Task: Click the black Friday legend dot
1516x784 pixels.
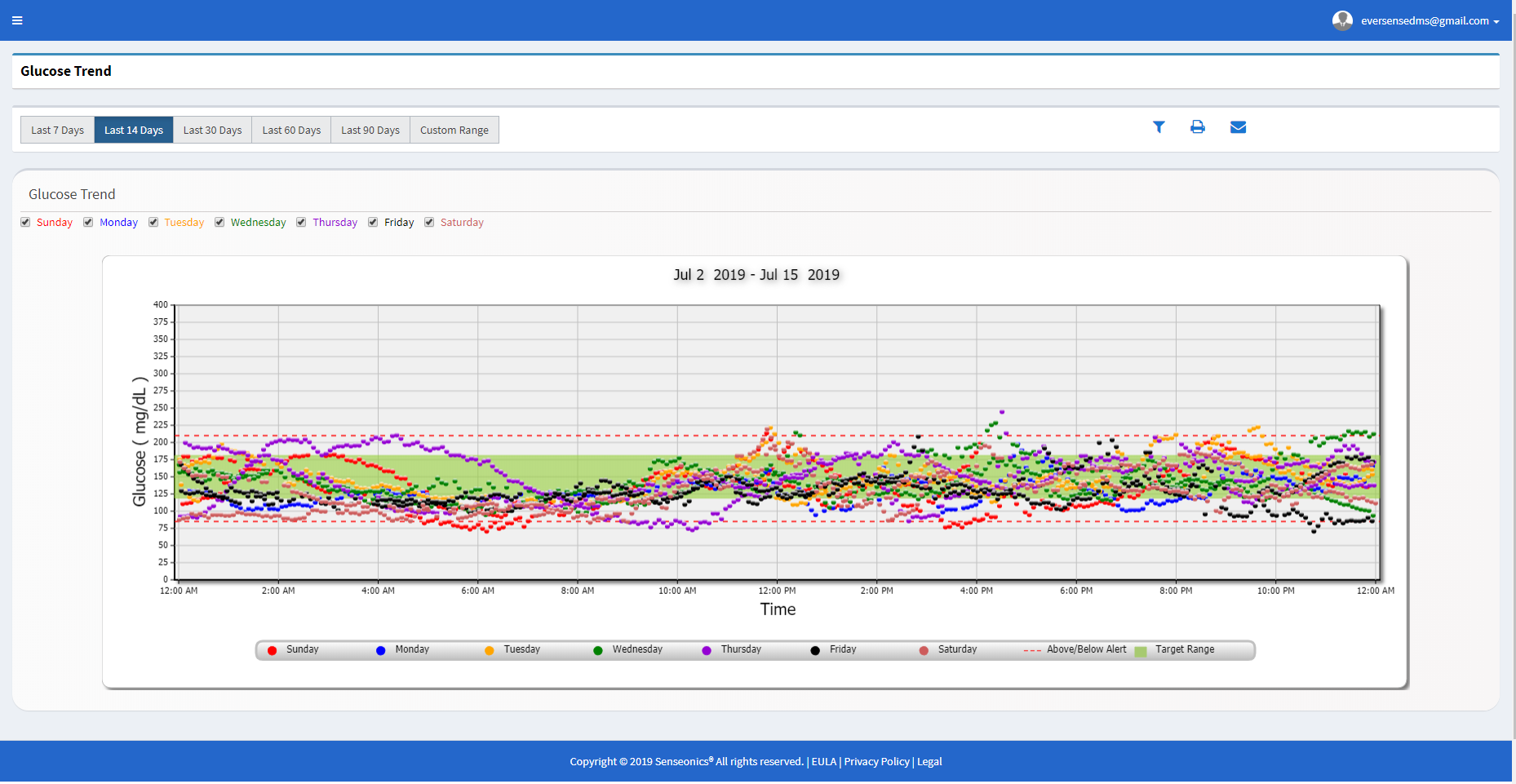Action: [x=815, y=651]
